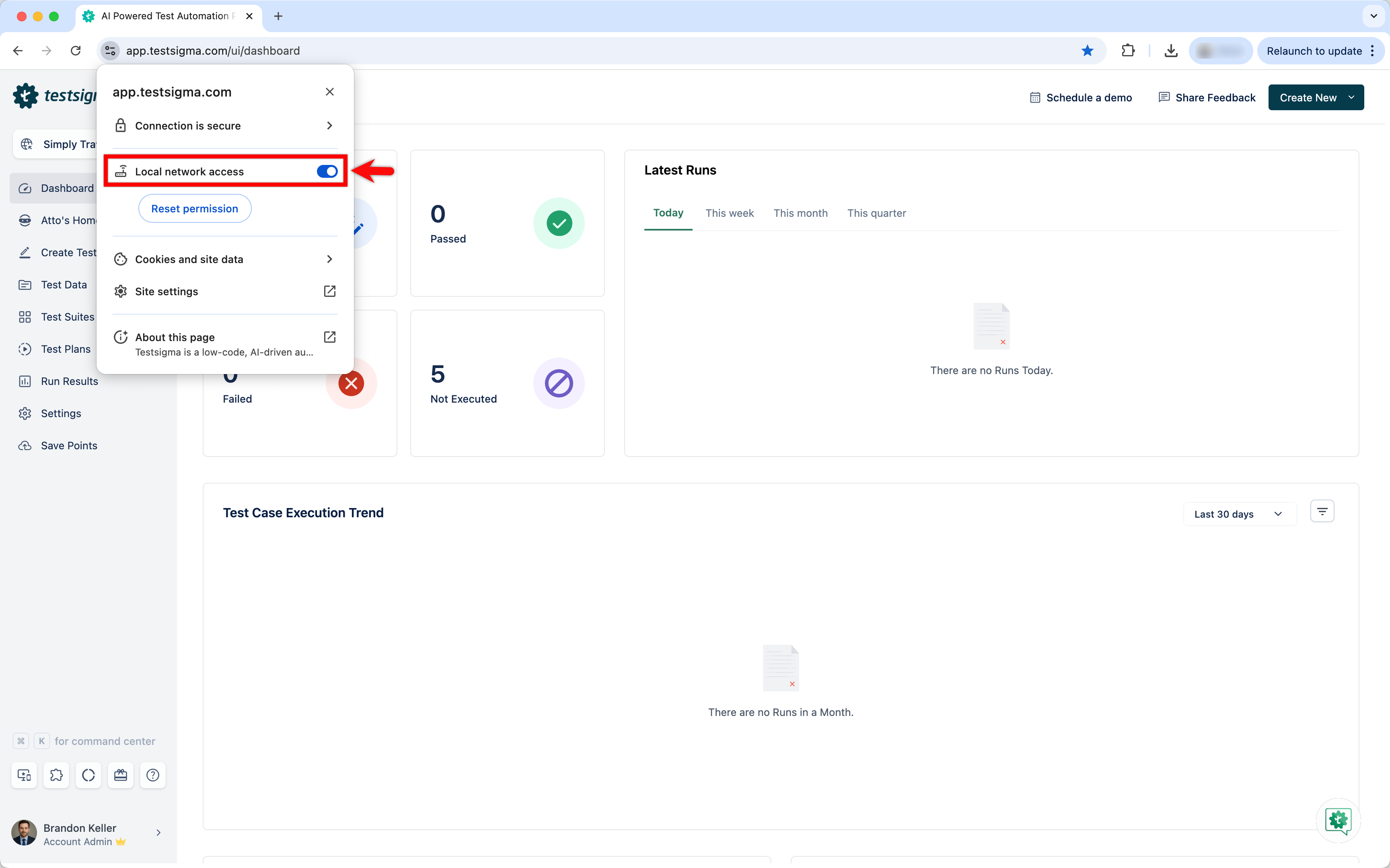
Task: Switch to the This quarter tab
Action: click(x=876, y=213)
